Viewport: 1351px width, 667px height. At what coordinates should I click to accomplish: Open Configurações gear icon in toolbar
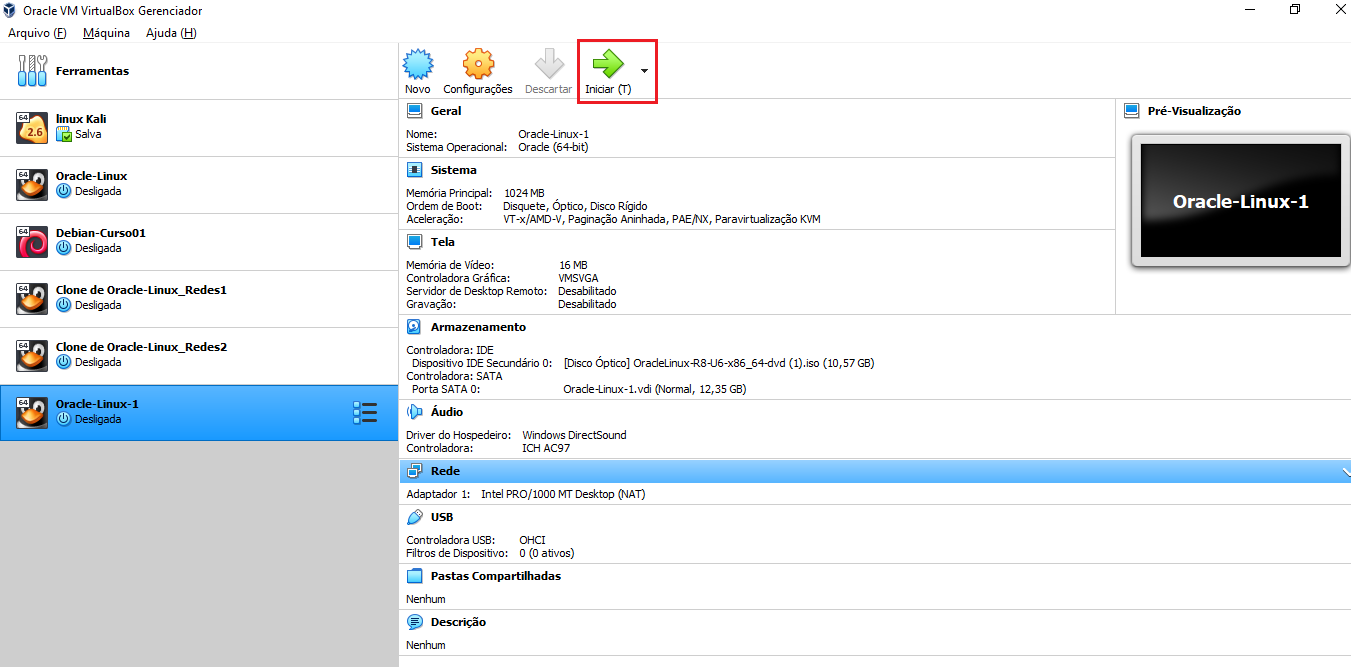point(478,65)
